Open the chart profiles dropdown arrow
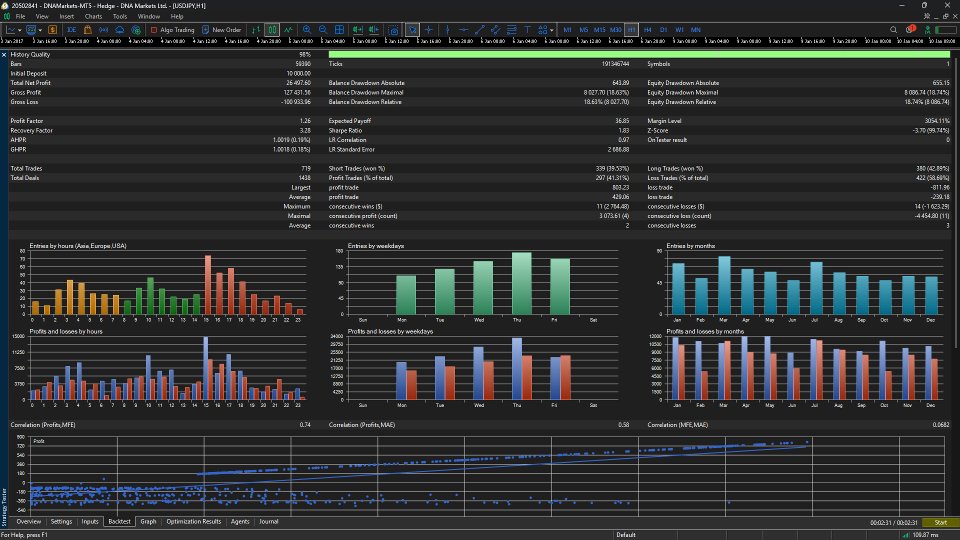The image size is (960, 540). point(40,30)
